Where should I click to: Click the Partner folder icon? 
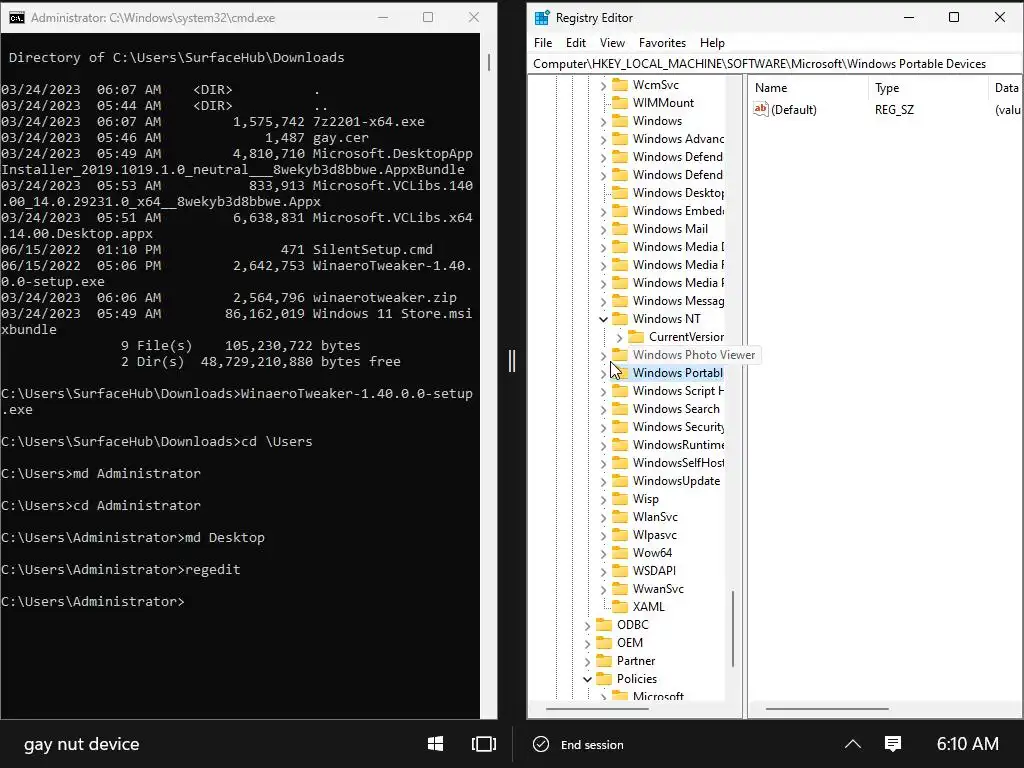(x=604, y=661)
